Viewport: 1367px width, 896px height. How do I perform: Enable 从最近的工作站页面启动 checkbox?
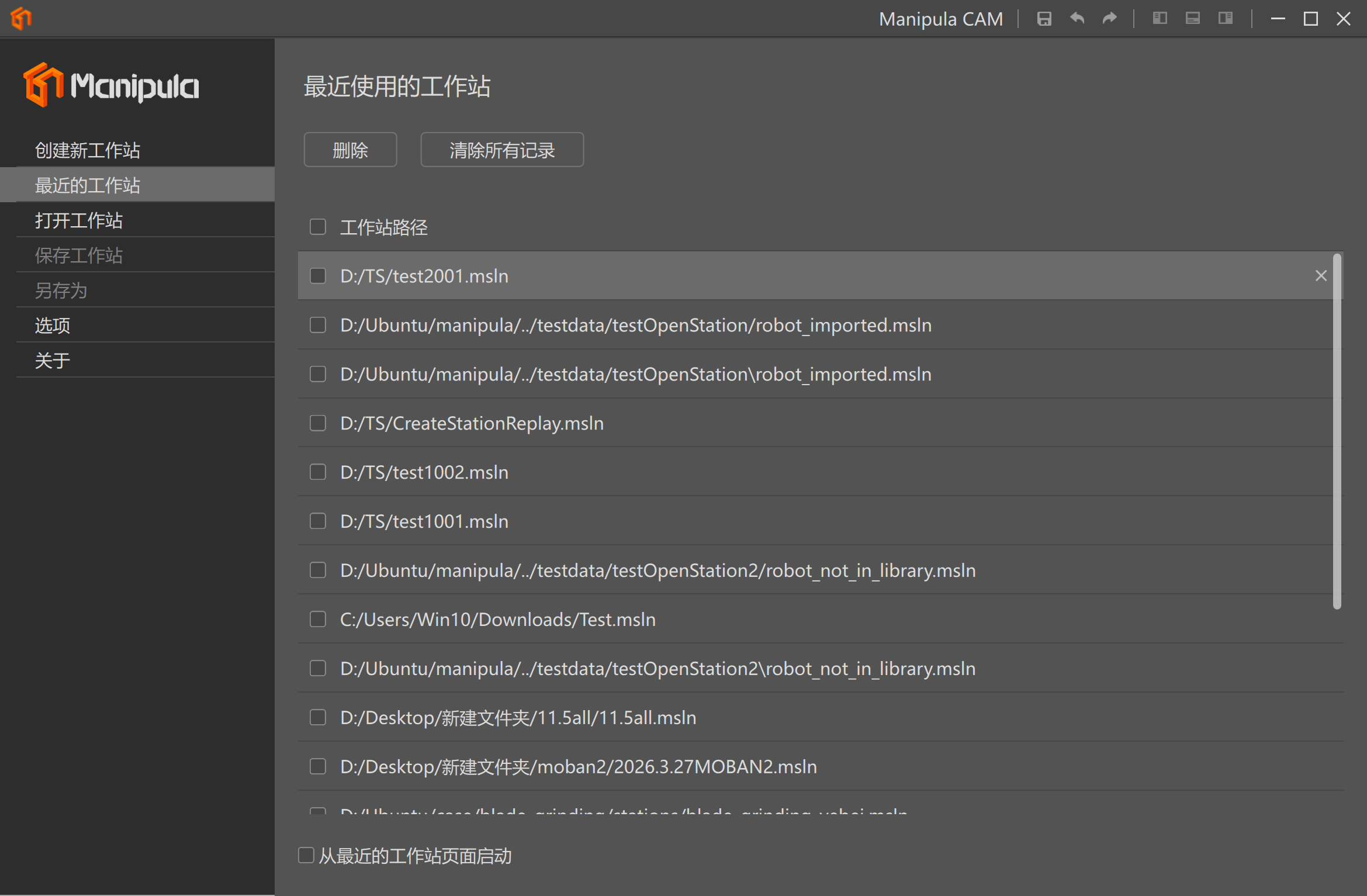[x=306, y=856]
